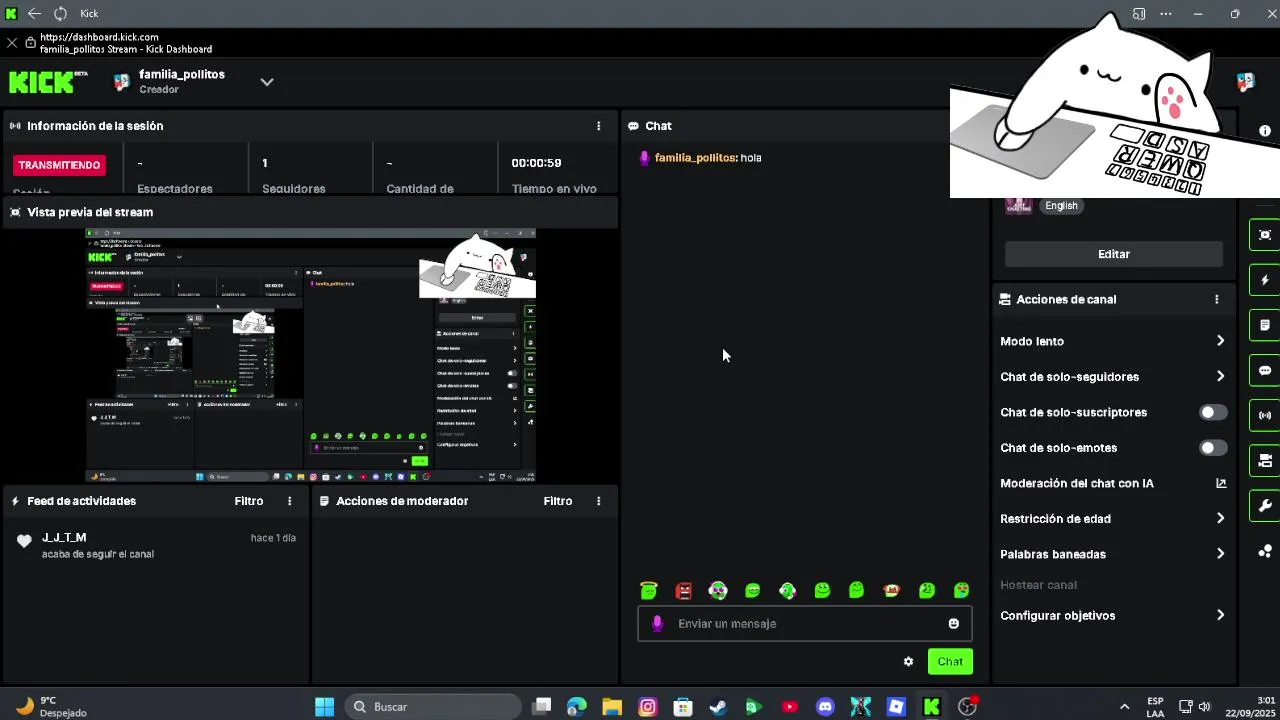Reload the page with refresh icon
Image resolution: width=1280 pixels, height=720 pixels.
point(60,14)
